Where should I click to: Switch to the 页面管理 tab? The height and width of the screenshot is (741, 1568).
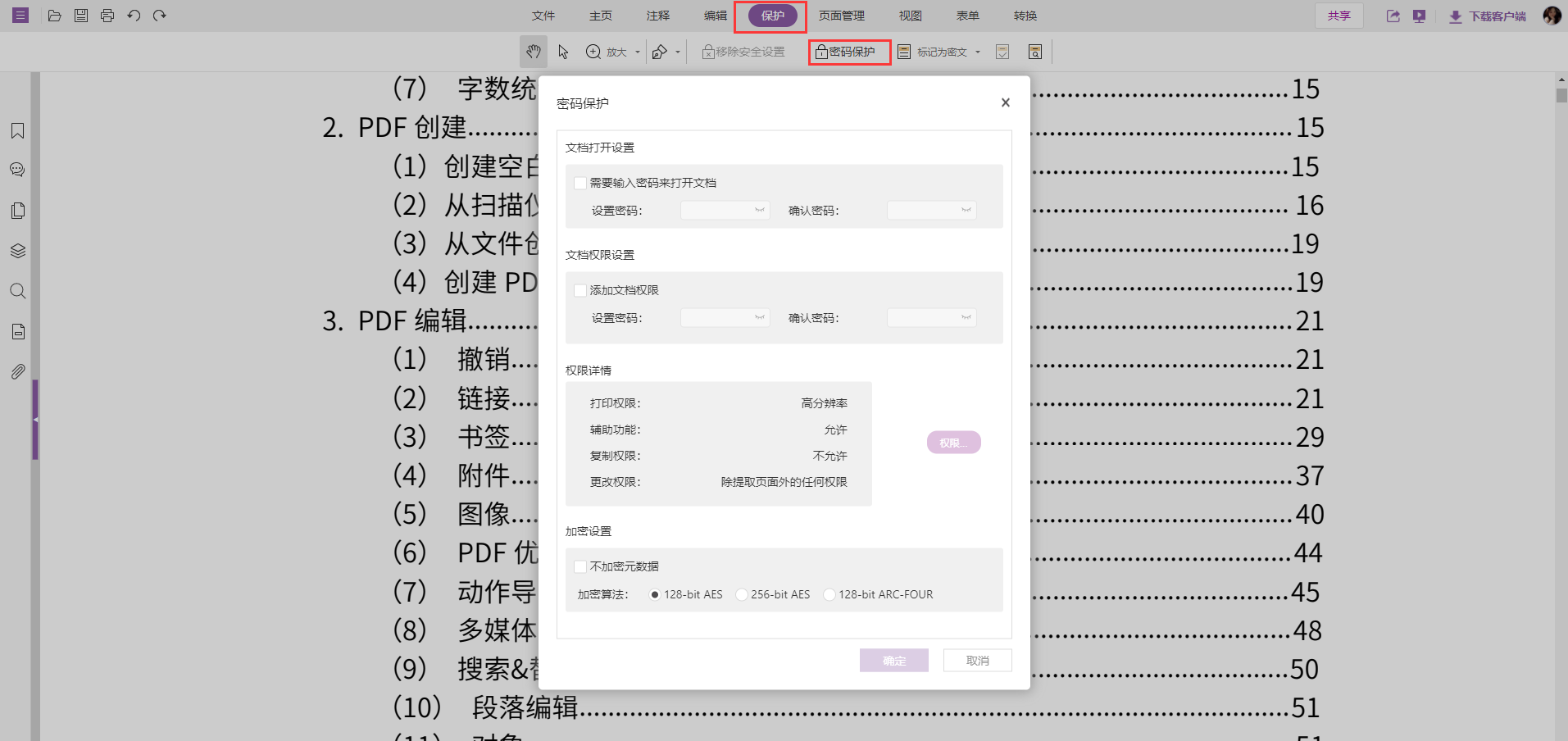pos(841,15)
